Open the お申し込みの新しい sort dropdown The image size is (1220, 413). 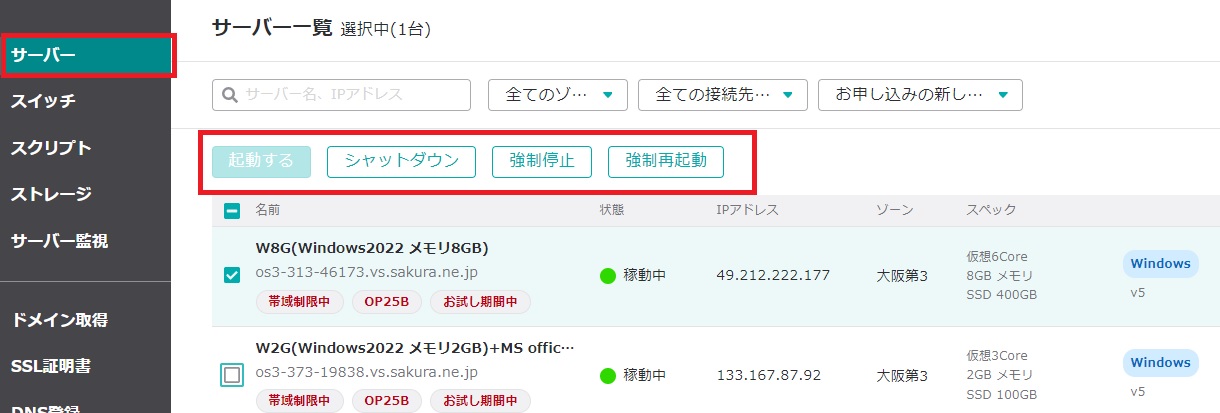(920, 95)
